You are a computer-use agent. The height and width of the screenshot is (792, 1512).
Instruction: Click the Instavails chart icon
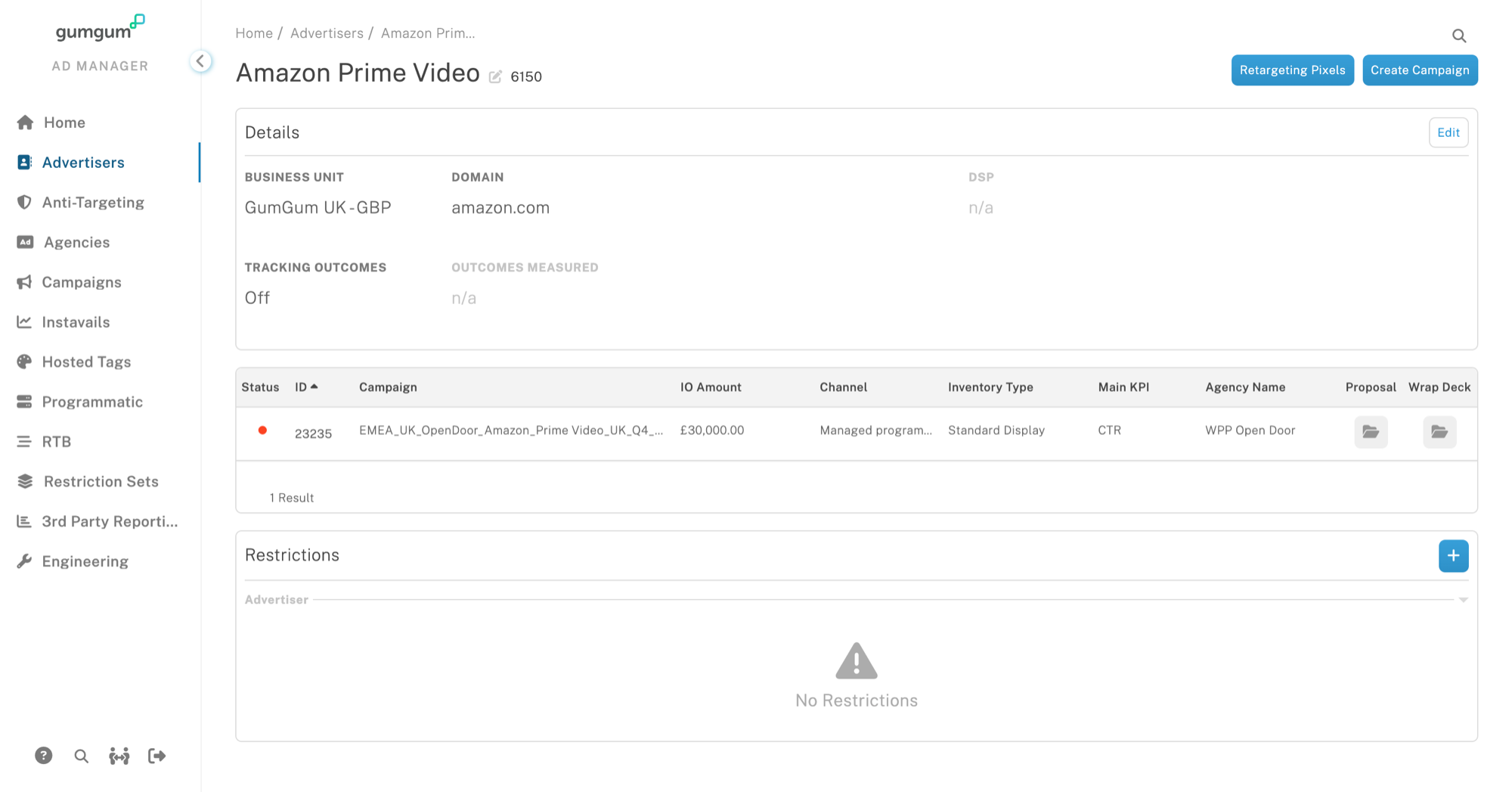24,322
